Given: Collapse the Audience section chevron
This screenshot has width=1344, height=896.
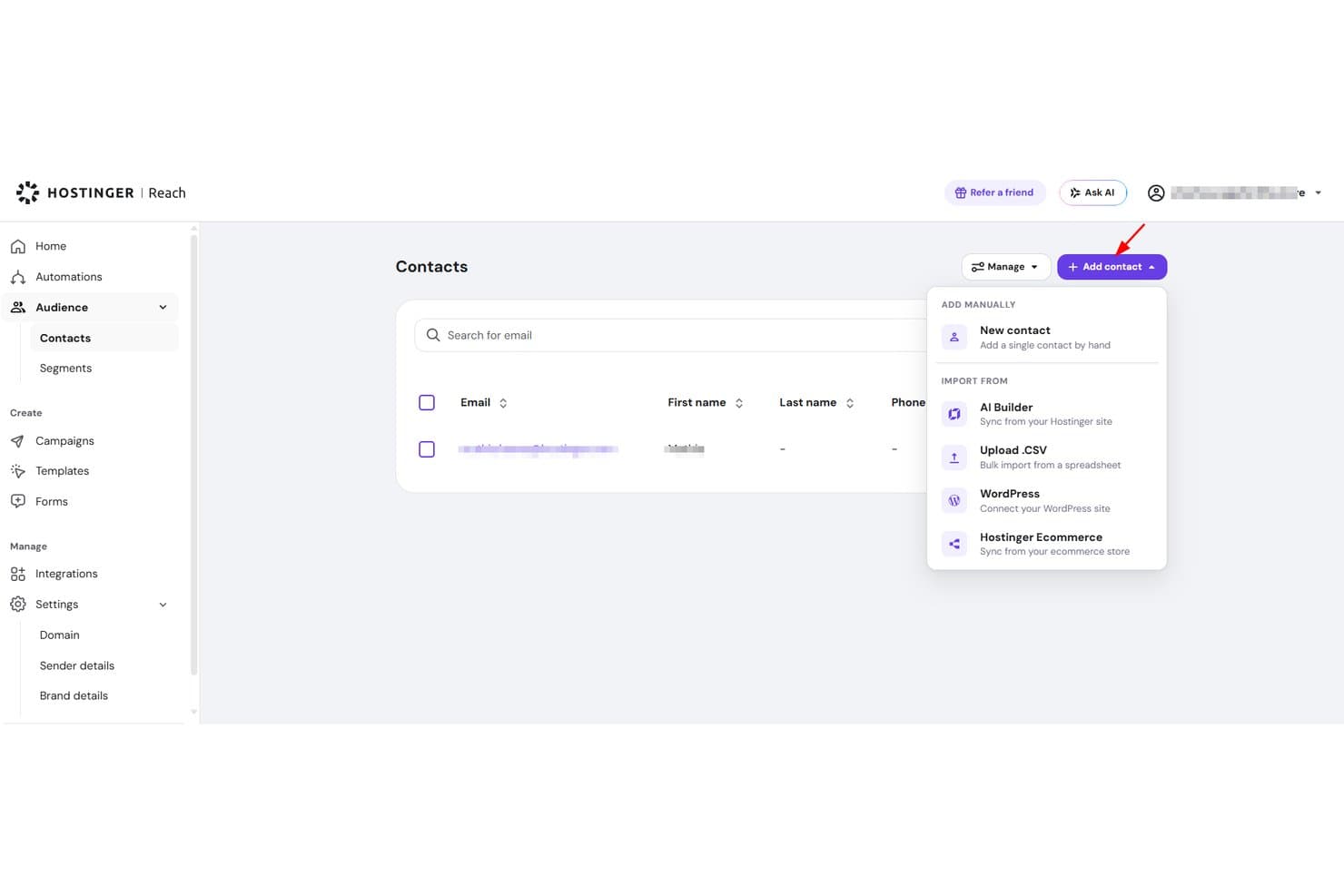Looking at the screenshot, I should tap(163, 308).
